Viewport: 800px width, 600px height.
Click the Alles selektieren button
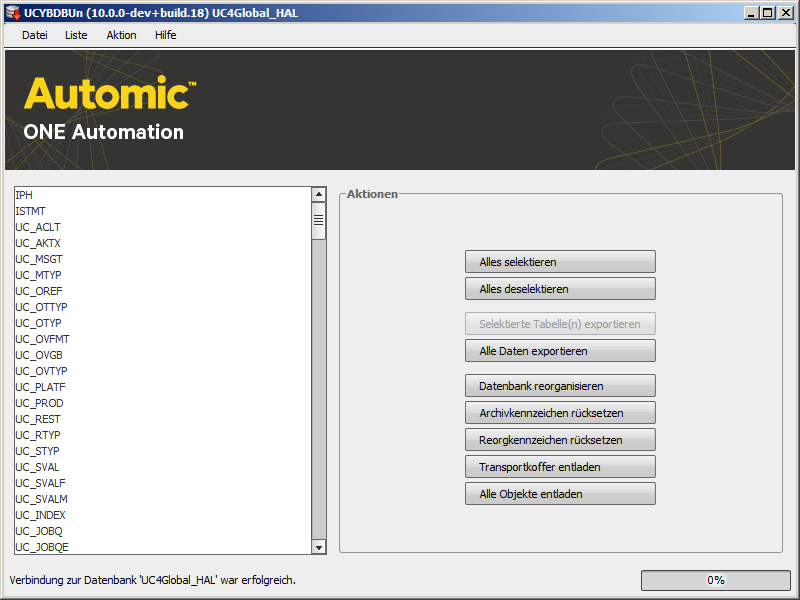pyautogui.click(x=560, y=262)
